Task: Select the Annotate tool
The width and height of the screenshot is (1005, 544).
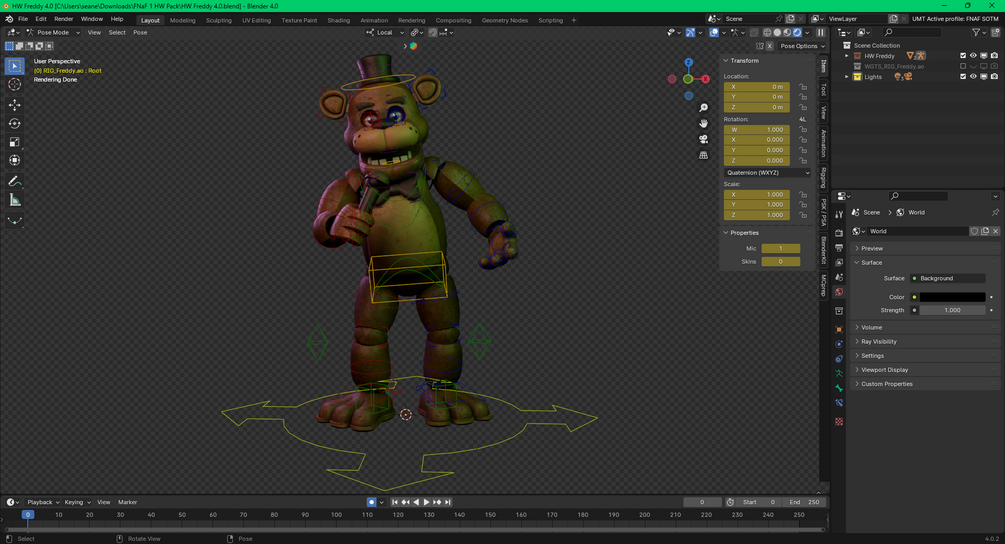Action: tap(15, 181)
